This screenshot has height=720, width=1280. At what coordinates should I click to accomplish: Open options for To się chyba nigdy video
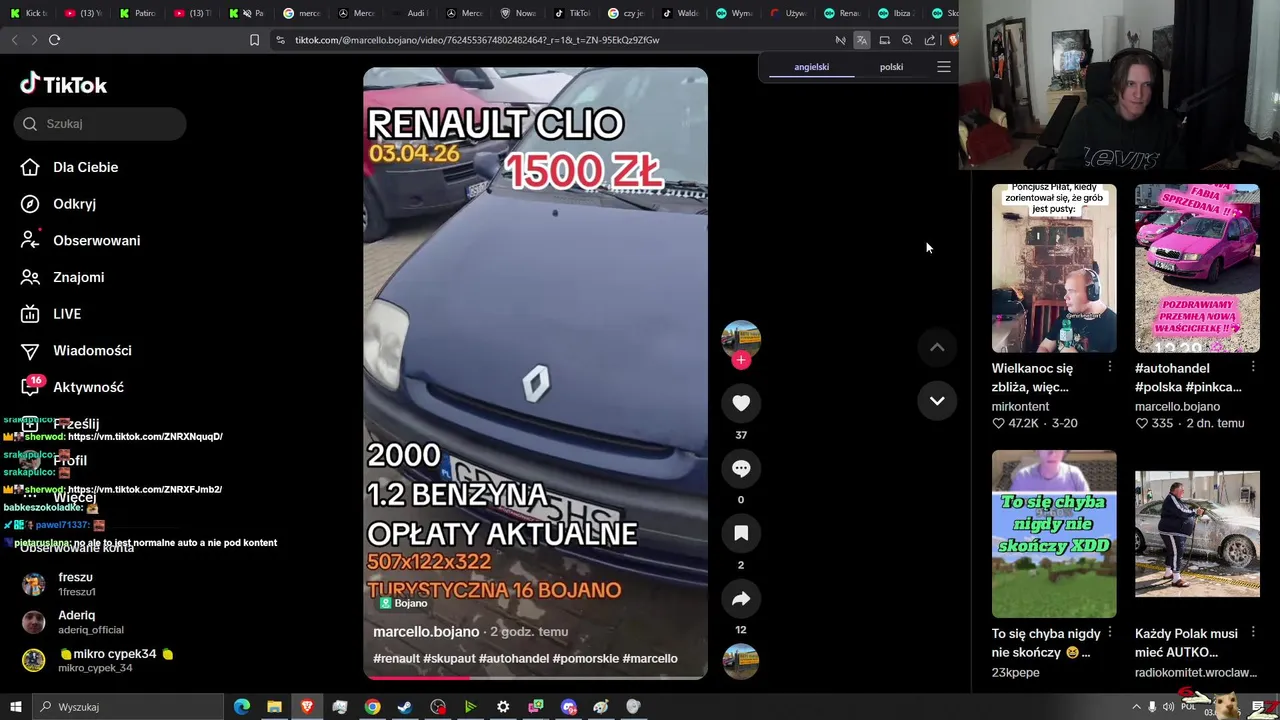coord(1110,633)
